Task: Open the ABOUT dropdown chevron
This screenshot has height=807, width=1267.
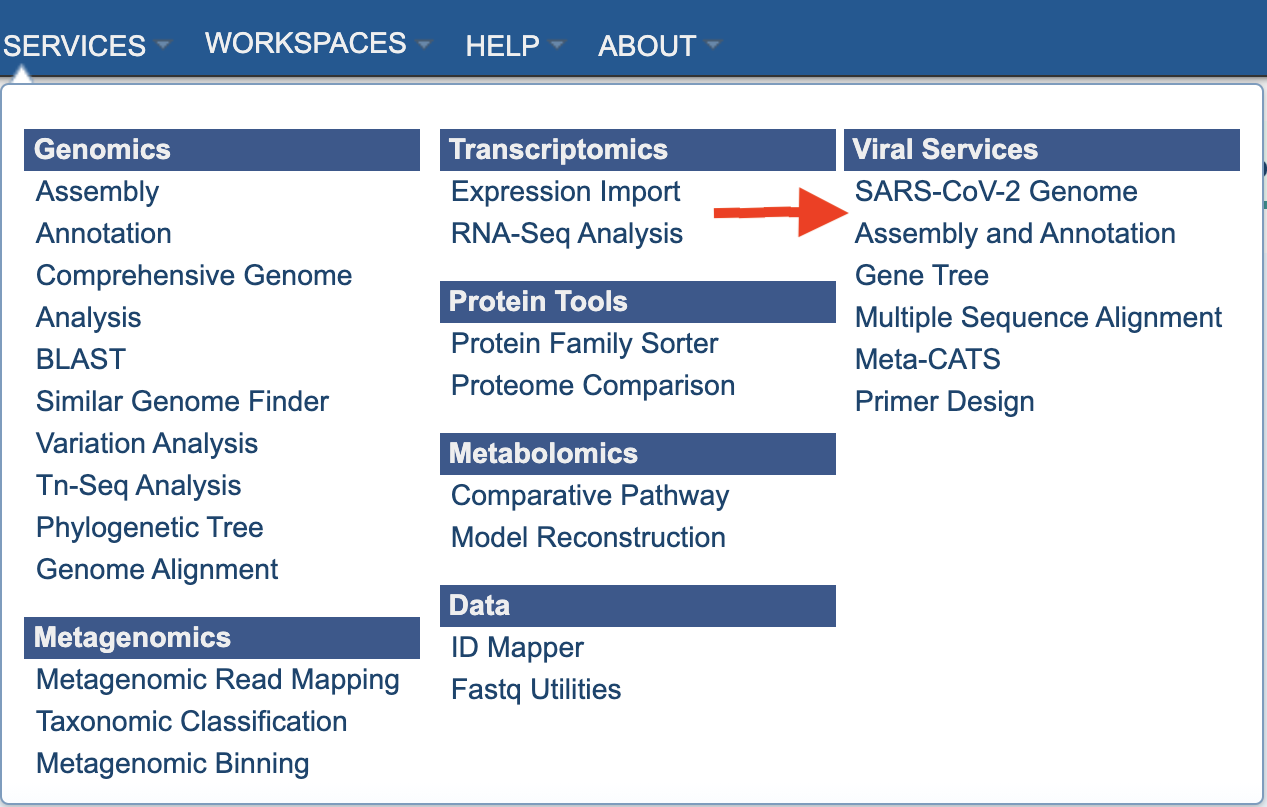Action: (x=713, y=43)
